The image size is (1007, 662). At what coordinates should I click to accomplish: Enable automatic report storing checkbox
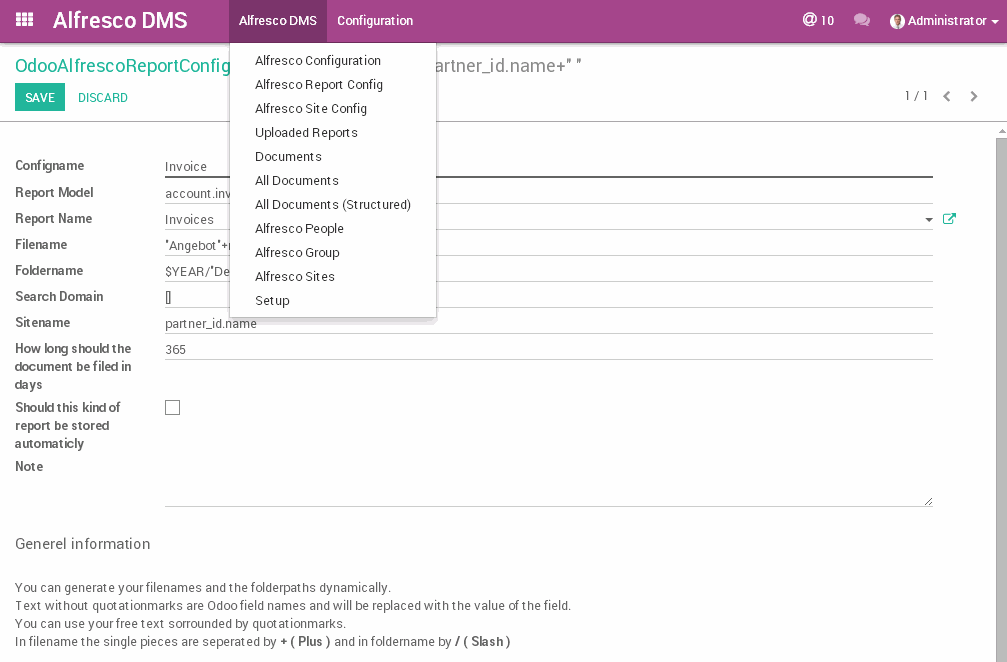pyautogui.click(x=172, y=407)
